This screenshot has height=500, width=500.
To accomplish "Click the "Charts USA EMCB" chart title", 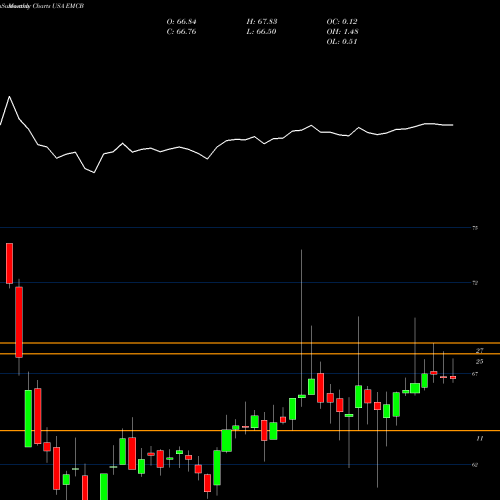I will pyautogui.click(x=58, y=6).
